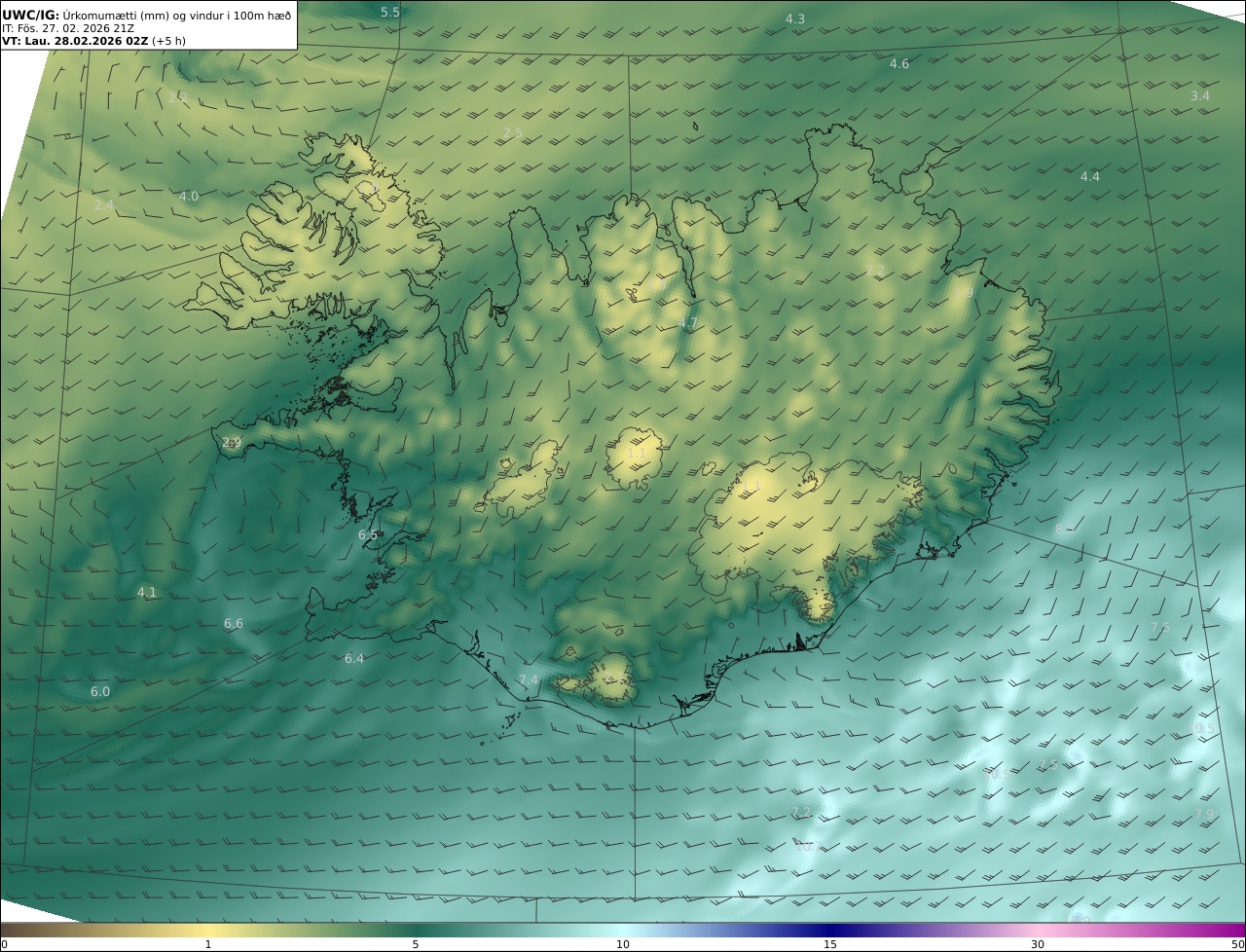Click the colorbar tick label '0'
The image size is (1246, 952).
tap(5, 944)
